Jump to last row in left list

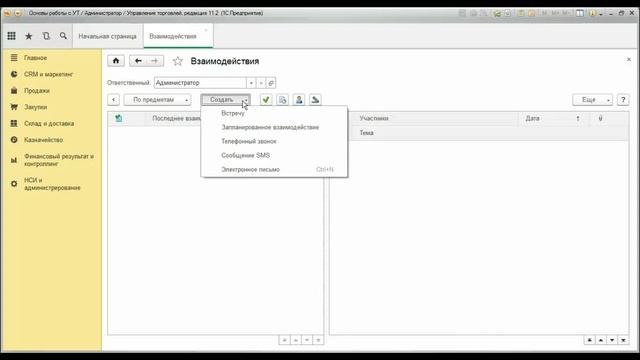318,340
